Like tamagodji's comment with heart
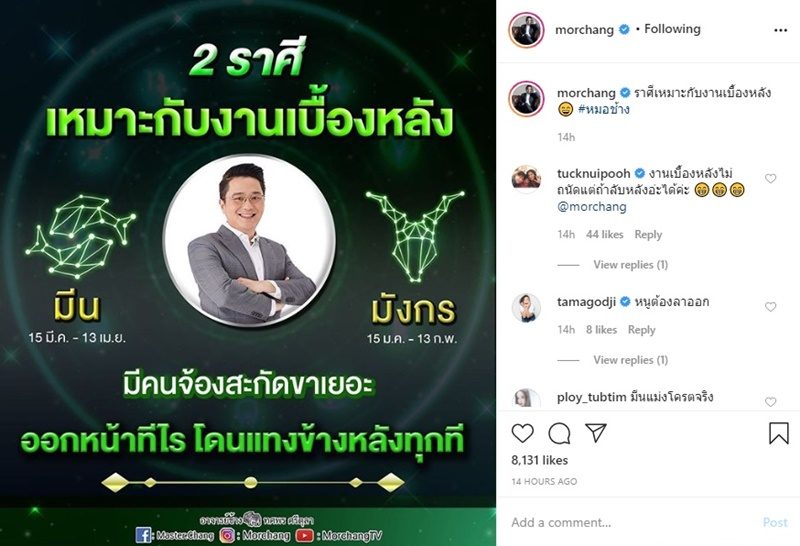Screen dimensions: 800x546 coord(770,307)
